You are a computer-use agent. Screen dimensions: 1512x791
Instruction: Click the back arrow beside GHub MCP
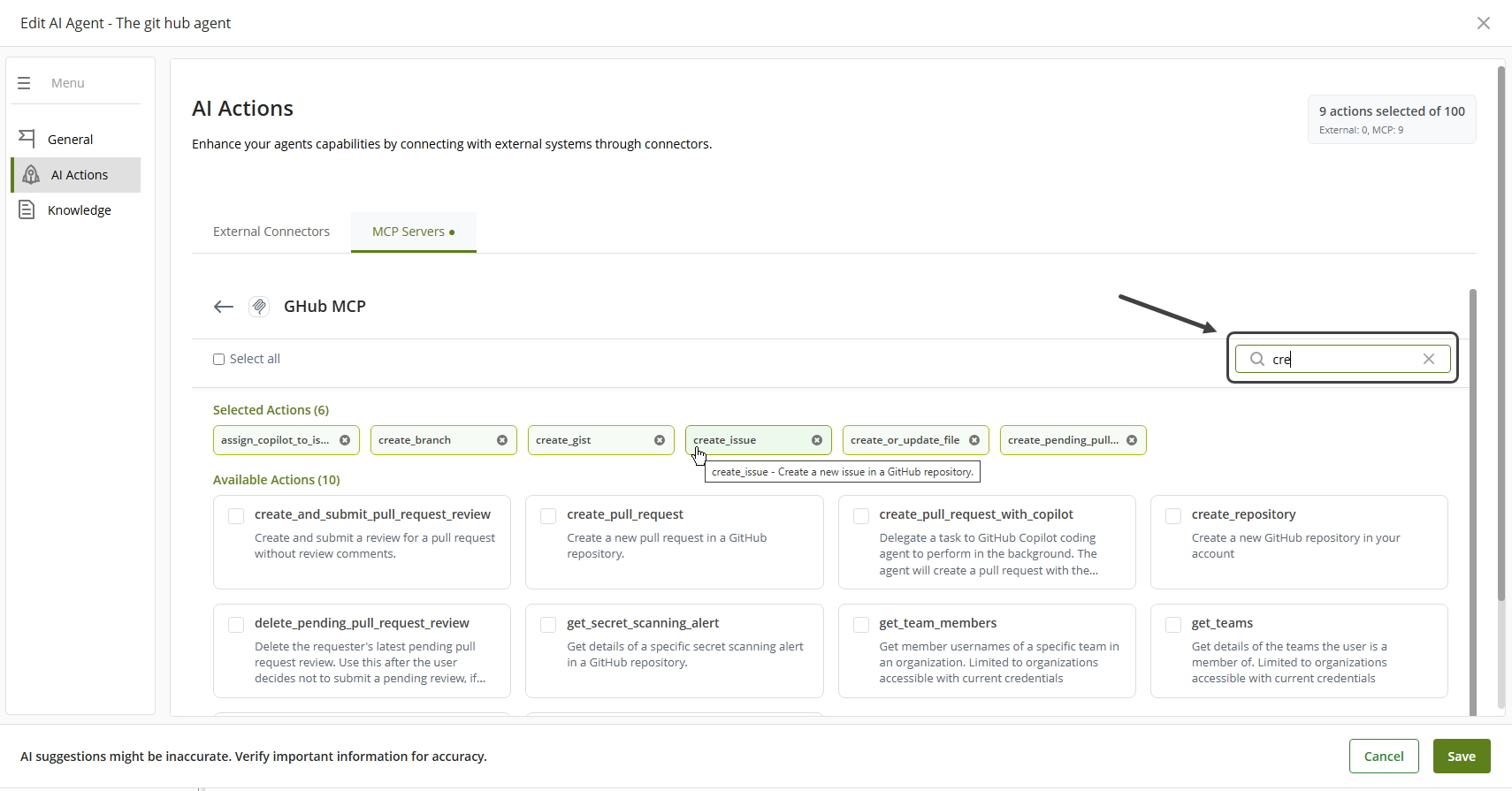(x=223, y=307)
